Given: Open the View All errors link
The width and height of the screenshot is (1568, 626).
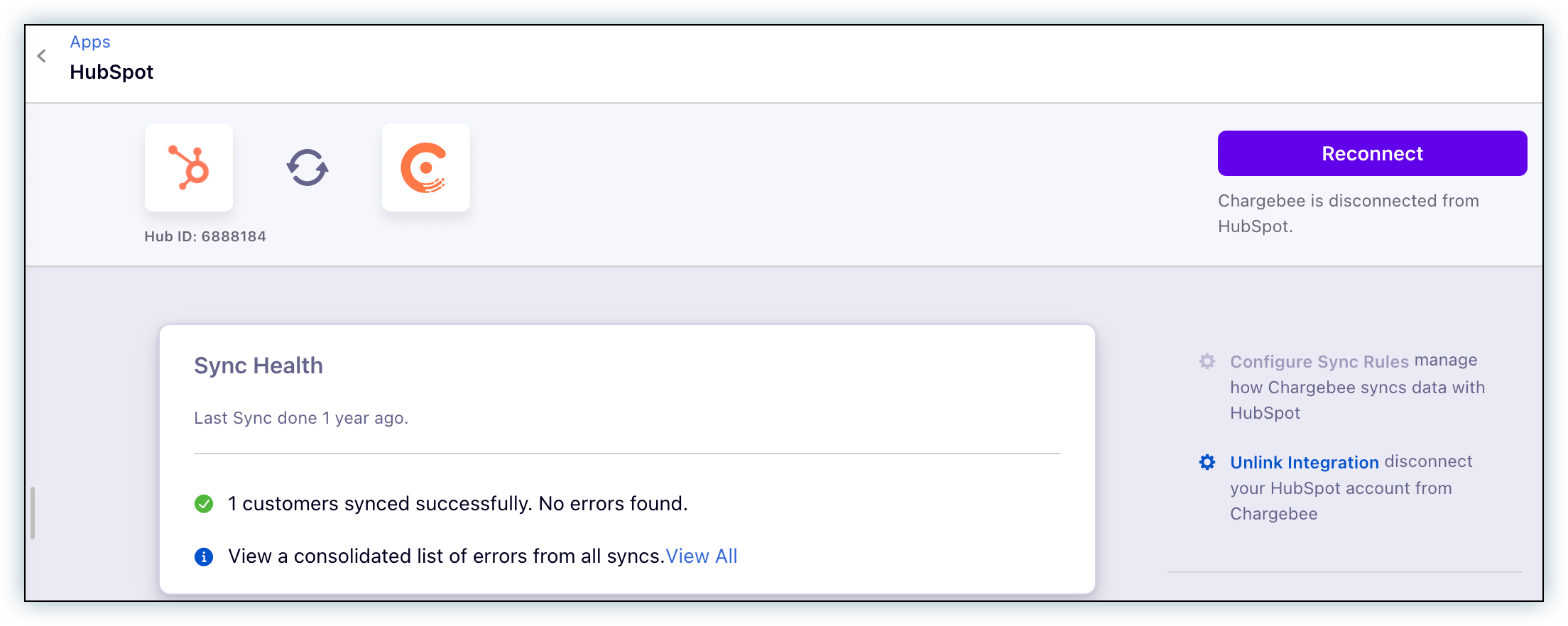Looking at the screenshot, I should click(701, 556).
